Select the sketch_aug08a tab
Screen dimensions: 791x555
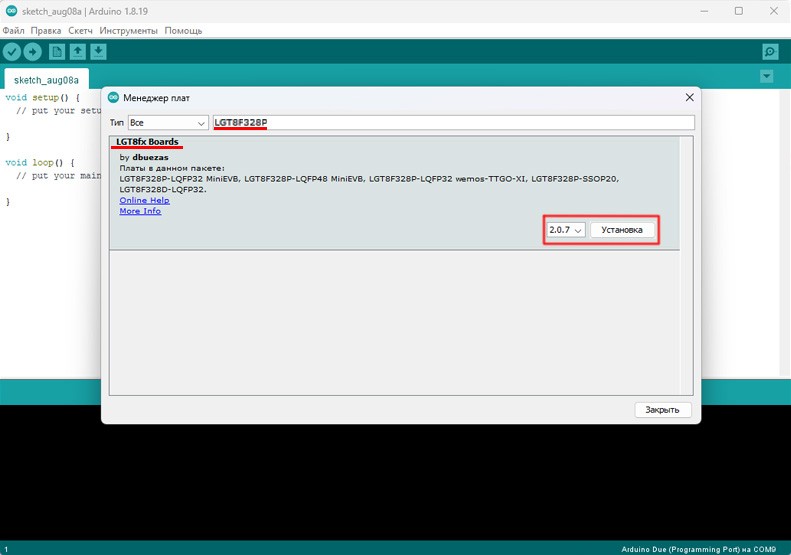[46, 79]
